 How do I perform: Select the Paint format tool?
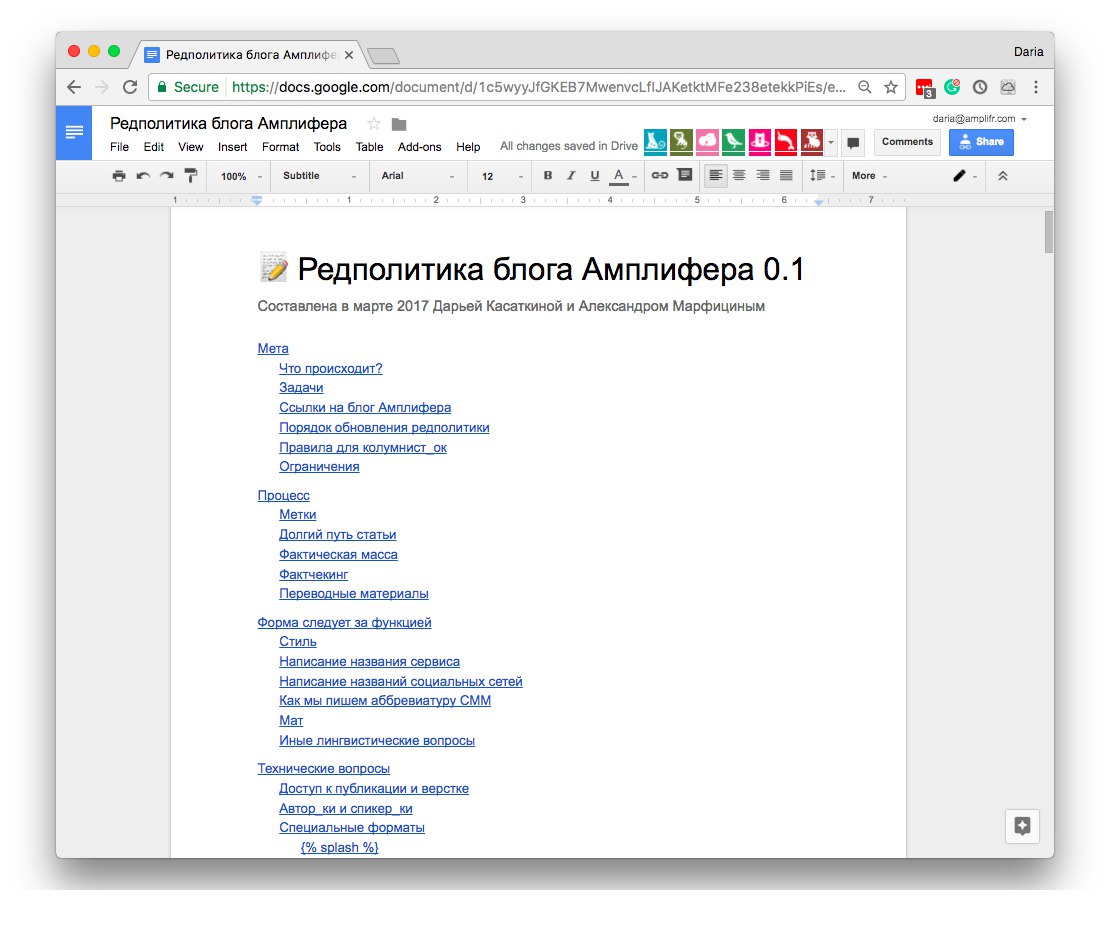click(x=190, y=176)
